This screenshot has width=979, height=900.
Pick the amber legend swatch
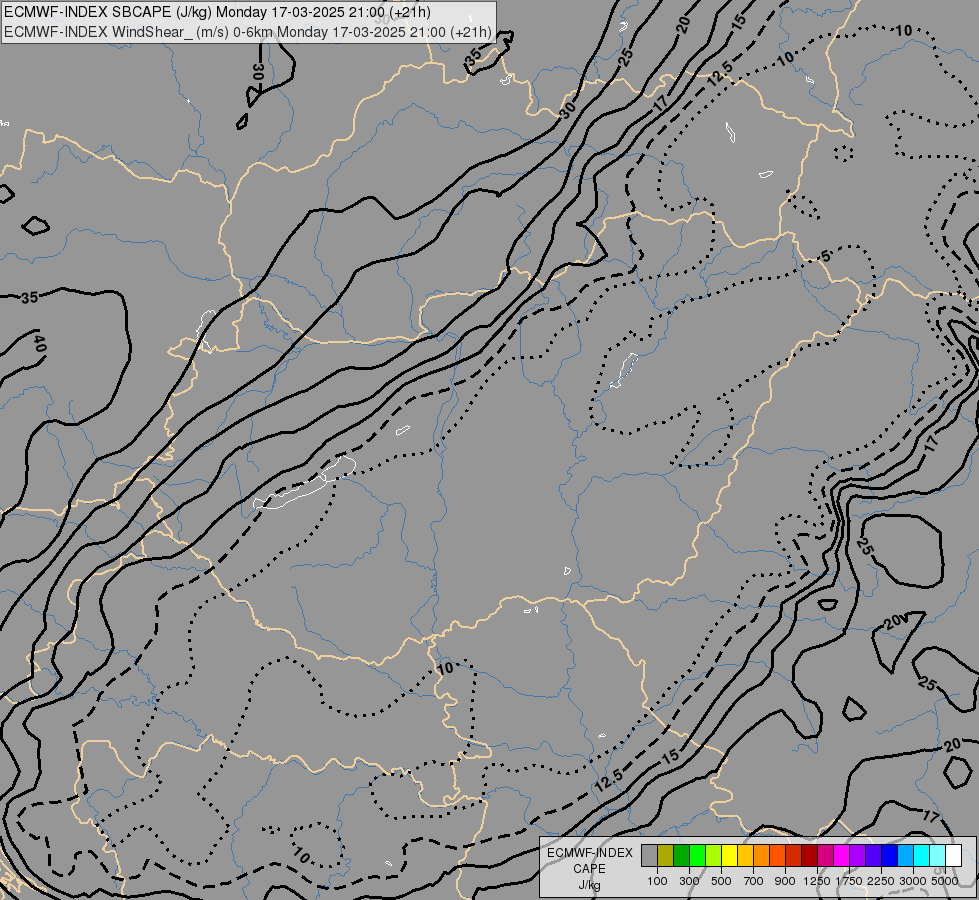point(745,855)
